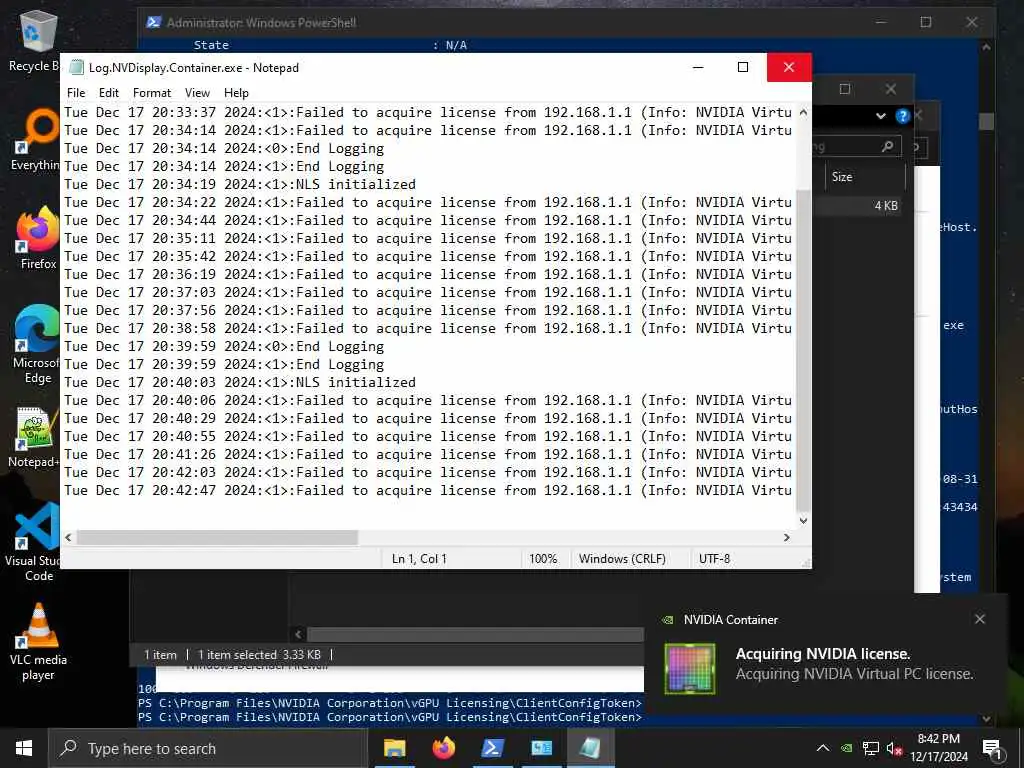1024x768 pixels.
Task: Switch to the Notepad taskbar button
Action: point(590,748)
